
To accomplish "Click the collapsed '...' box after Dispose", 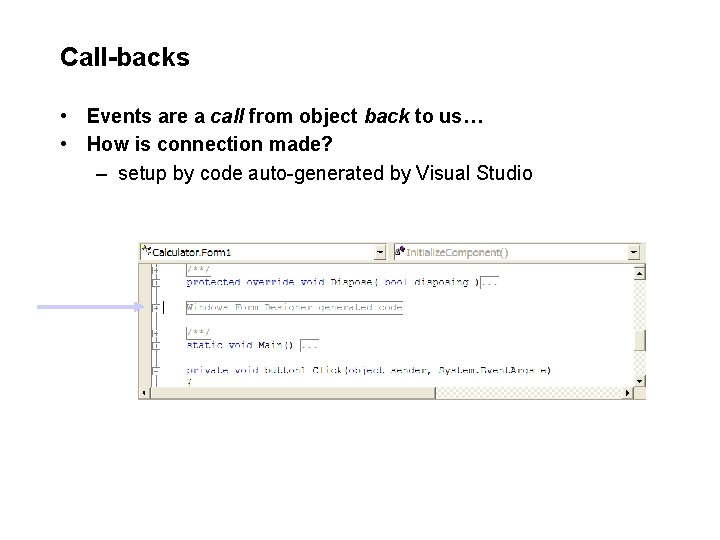I will 489,282.
